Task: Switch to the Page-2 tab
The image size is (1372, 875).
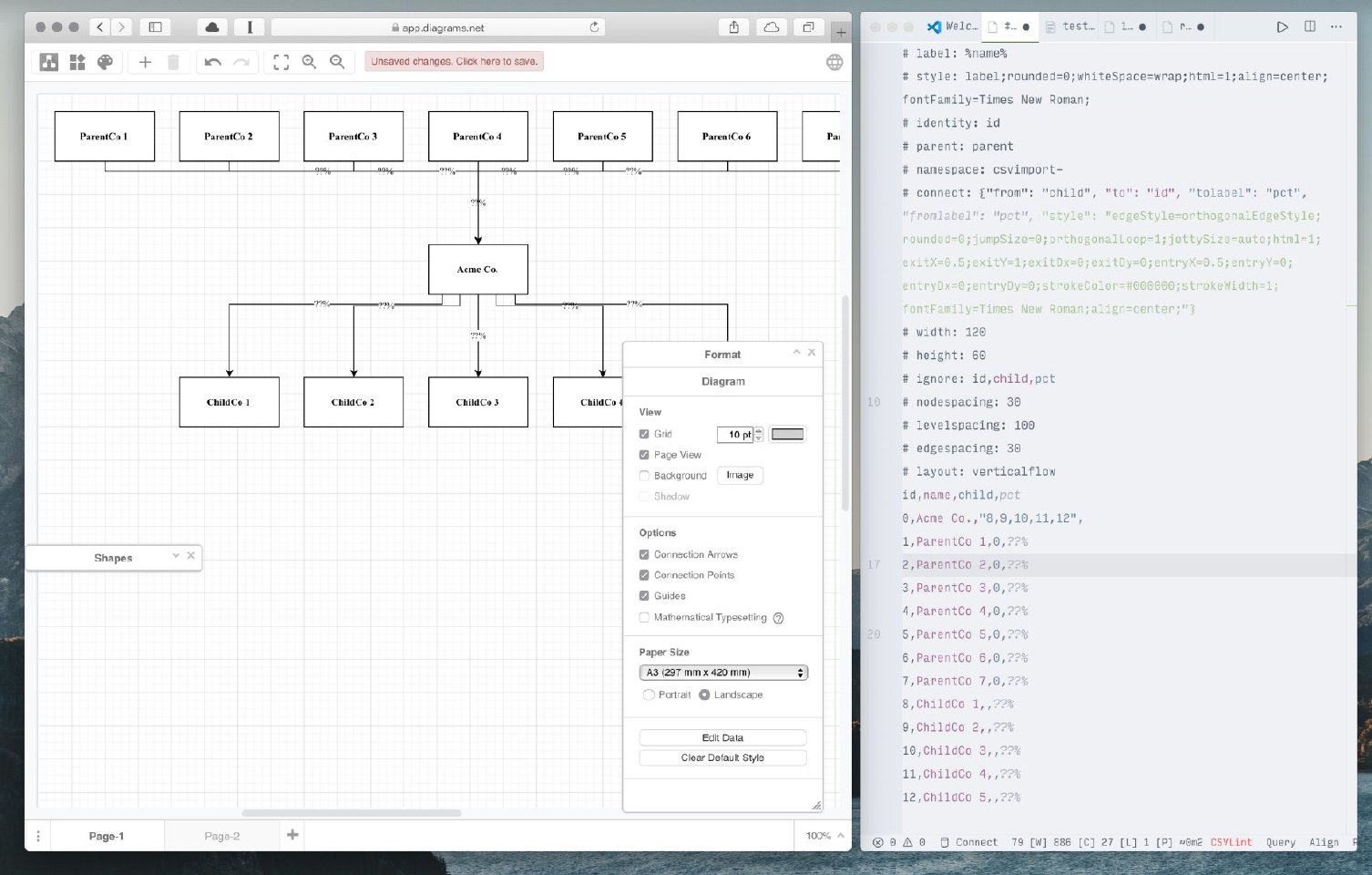Action: [x=221, y=836]
